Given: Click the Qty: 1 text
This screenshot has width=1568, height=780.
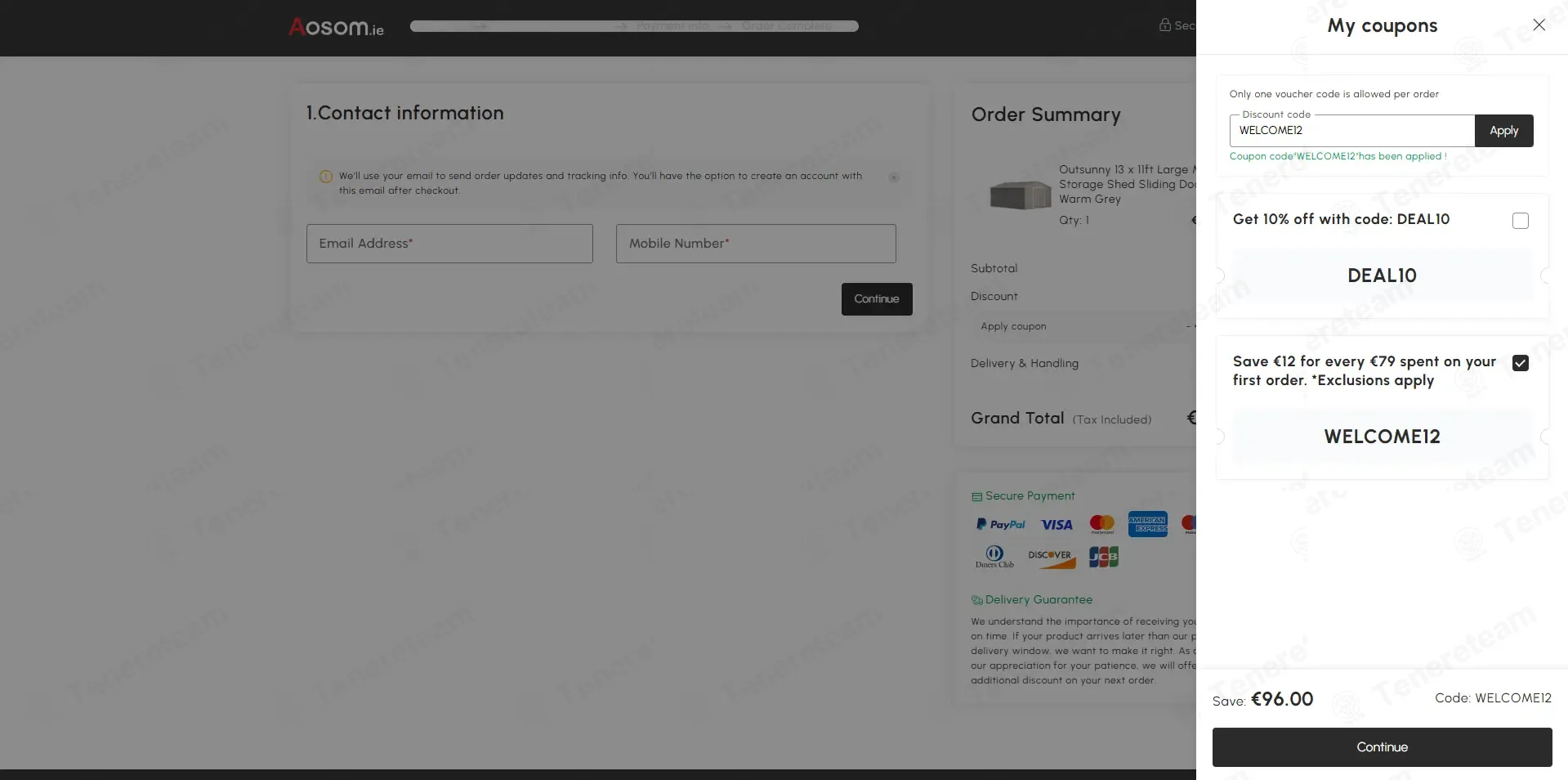Looking at the screenshot, I should pyautogui.click(x=1074, y=220).
